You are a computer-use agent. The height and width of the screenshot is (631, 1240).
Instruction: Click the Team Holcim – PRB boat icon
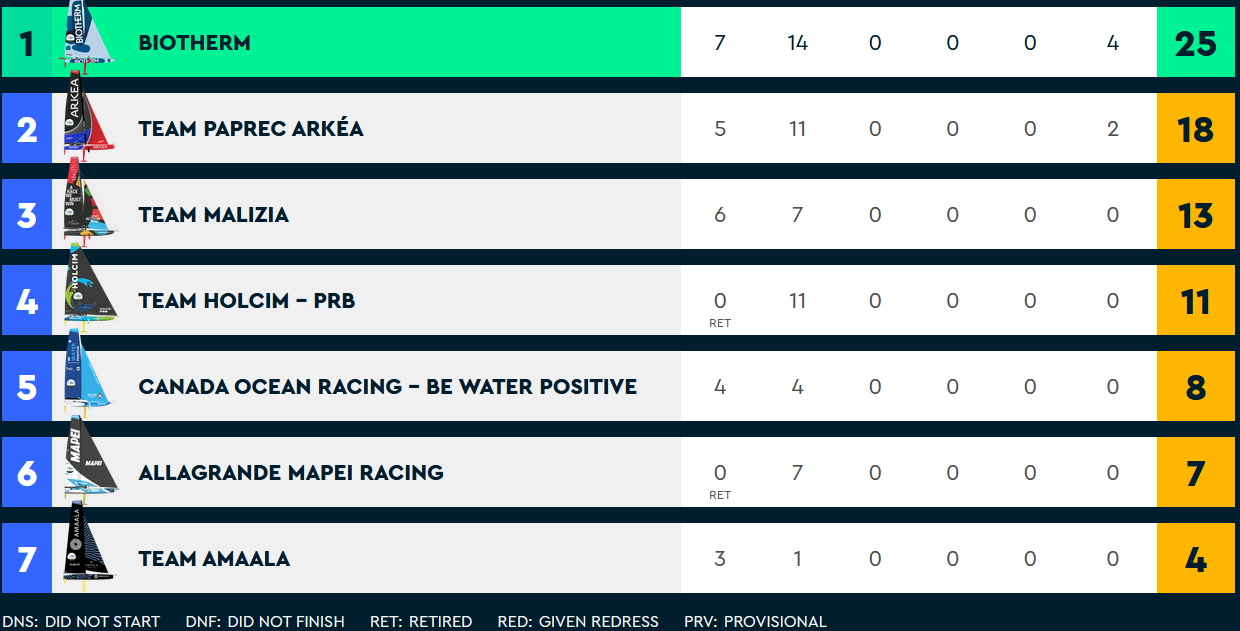point(90,292)
